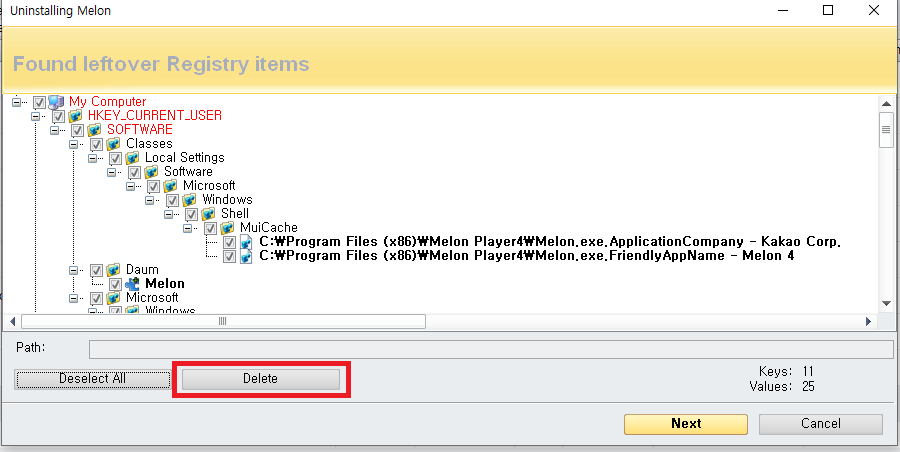Collapse the Classes node
The height and width of the screenshot is (452, 900).
pos(73,144)
